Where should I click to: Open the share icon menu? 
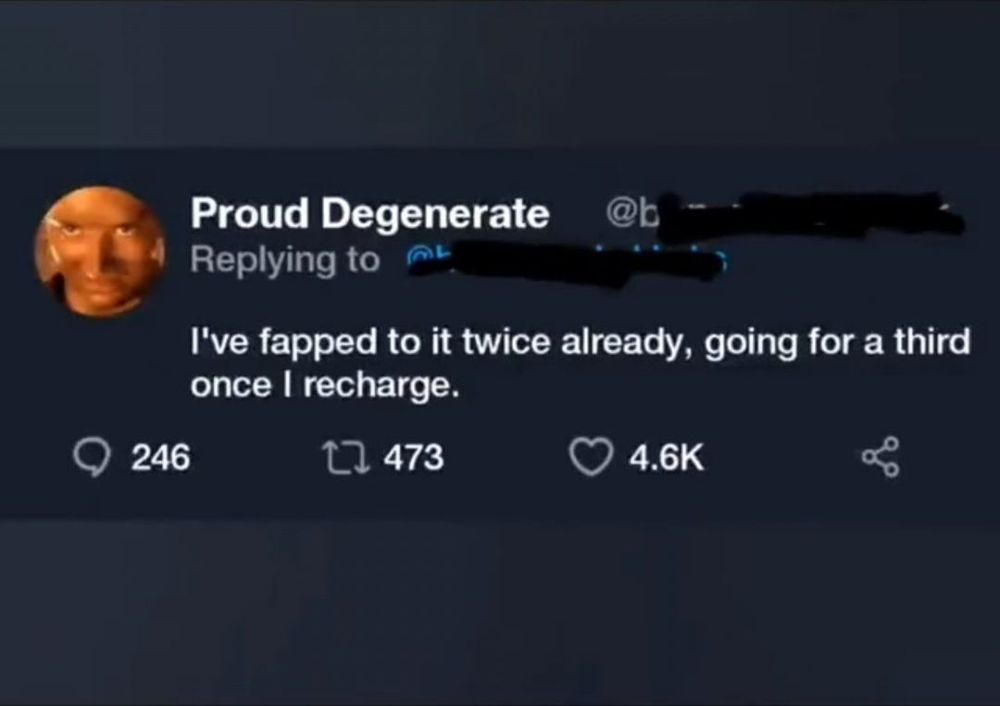coord(881,460)
